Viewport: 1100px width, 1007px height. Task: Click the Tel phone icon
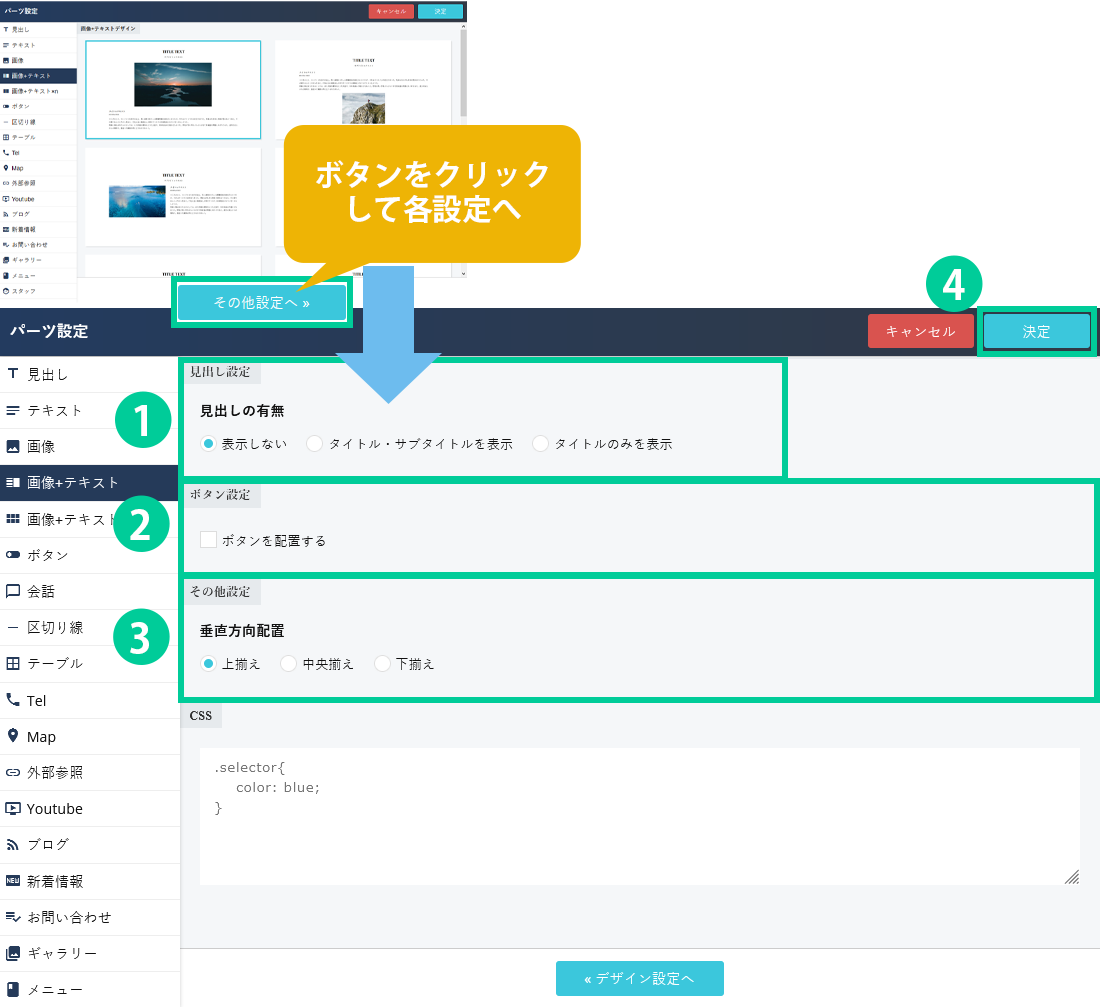tap(13, 700)
